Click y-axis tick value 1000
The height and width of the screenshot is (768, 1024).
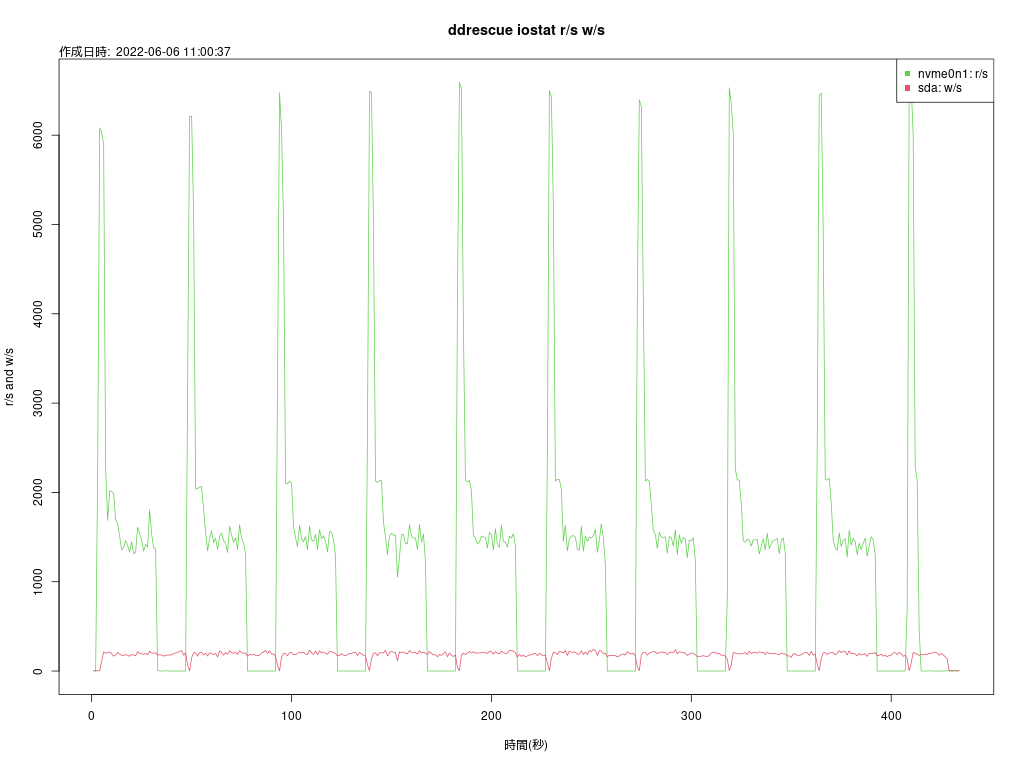38,582
